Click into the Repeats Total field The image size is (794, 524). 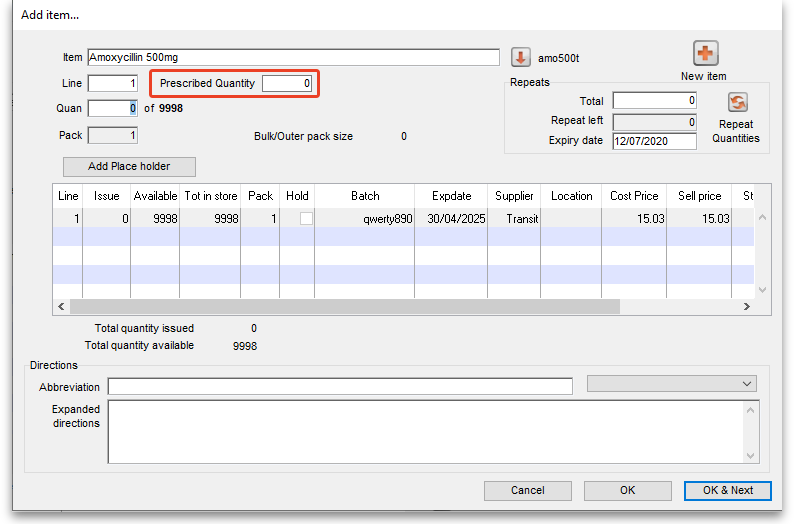[x=654, y=101]
